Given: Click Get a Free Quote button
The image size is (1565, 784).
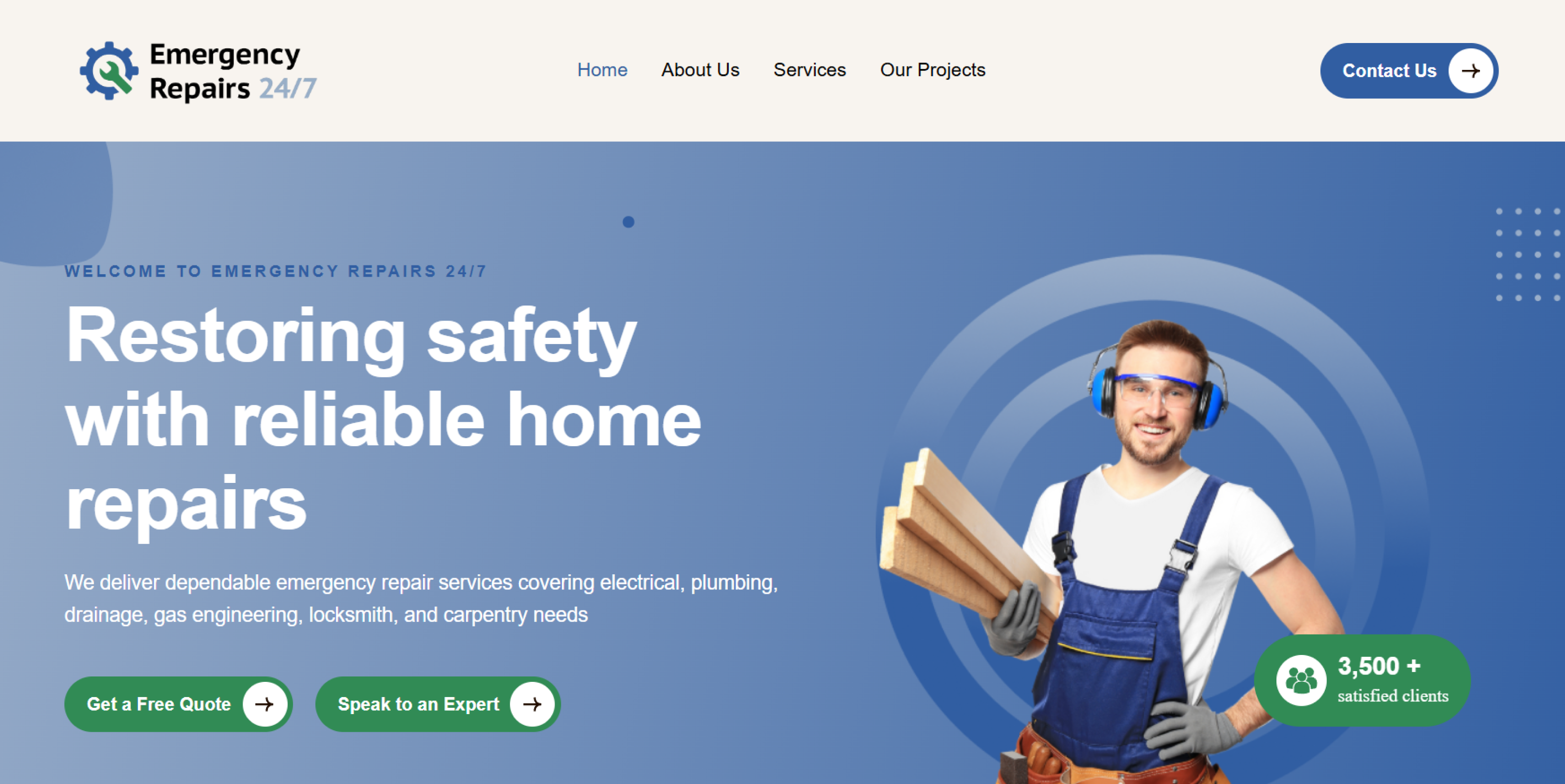Looking at the screenshot, I should (179, 704).
